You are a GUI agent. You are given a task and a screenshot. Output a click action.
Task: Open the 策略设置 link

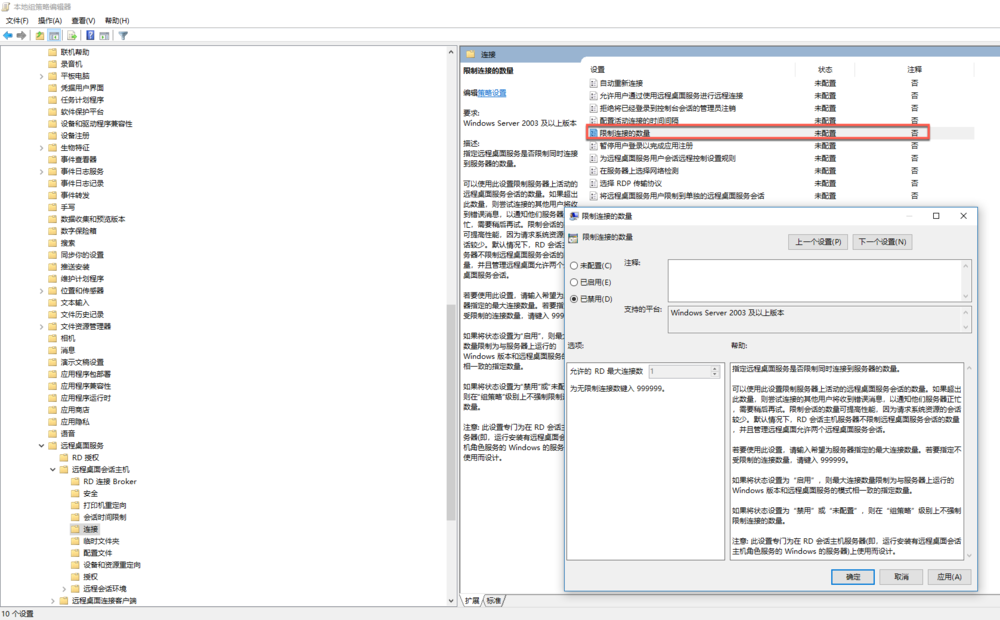(492, 93)
